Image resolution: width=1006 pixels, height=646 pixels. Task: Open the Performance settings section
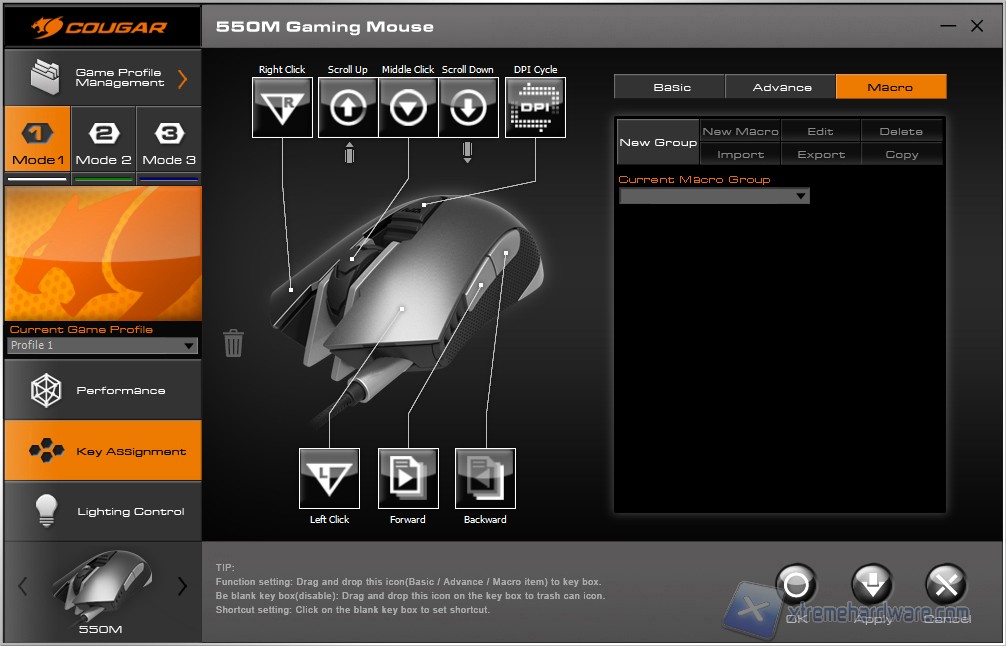[x=102, y=390]
